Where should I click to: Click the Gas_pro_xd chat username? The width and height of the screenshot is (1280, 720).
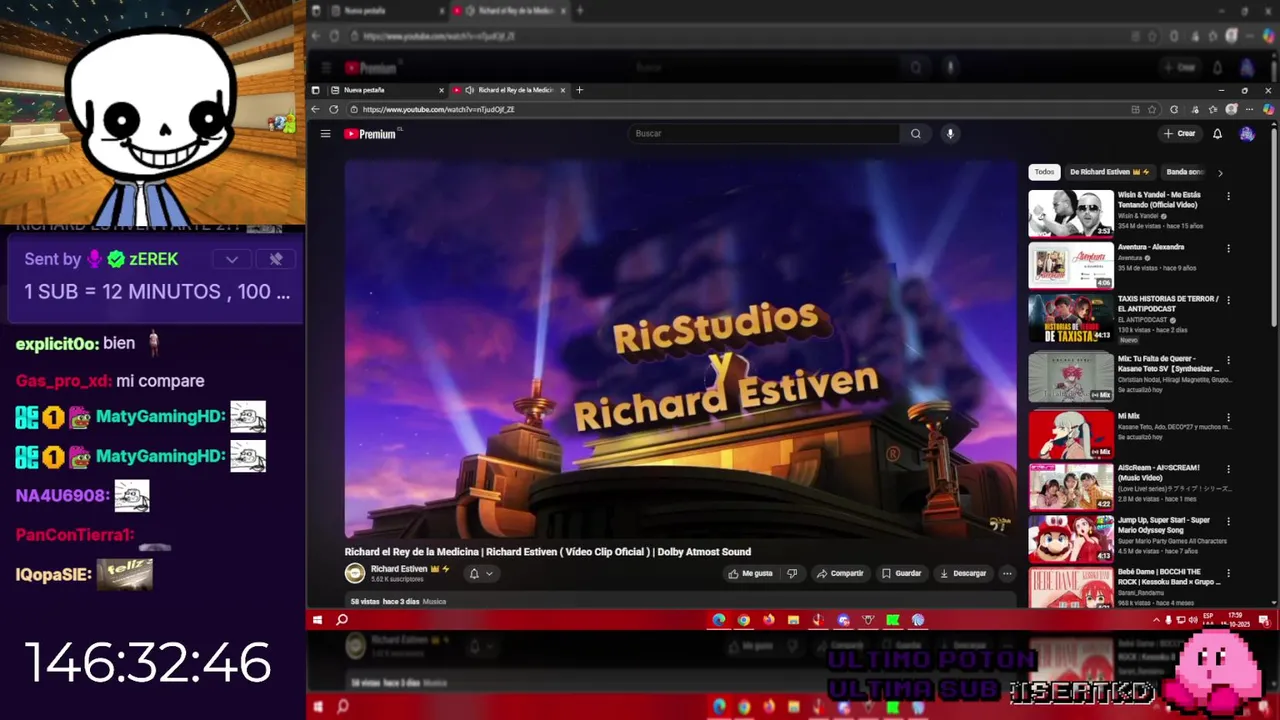coord(63,381)
